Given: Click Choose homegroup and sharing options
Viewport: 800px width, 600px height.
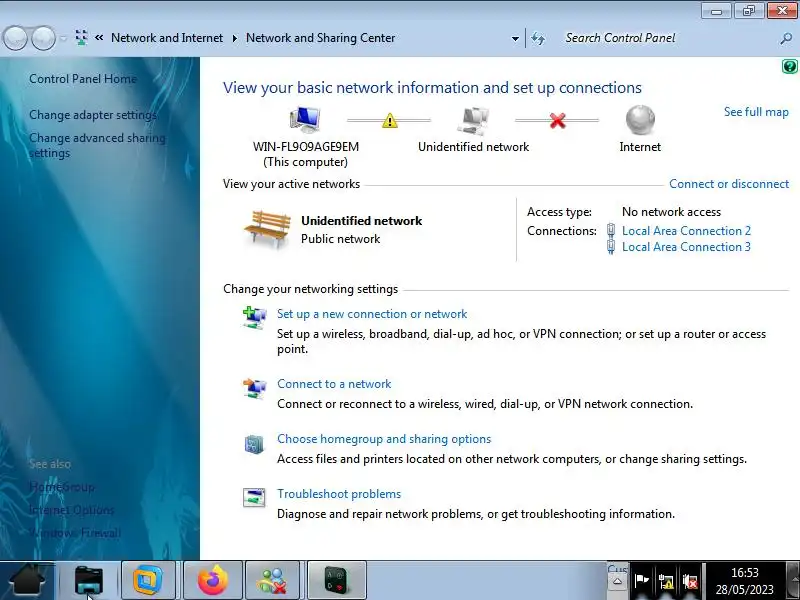Looking at the screenshot, I should coord(384,439).
